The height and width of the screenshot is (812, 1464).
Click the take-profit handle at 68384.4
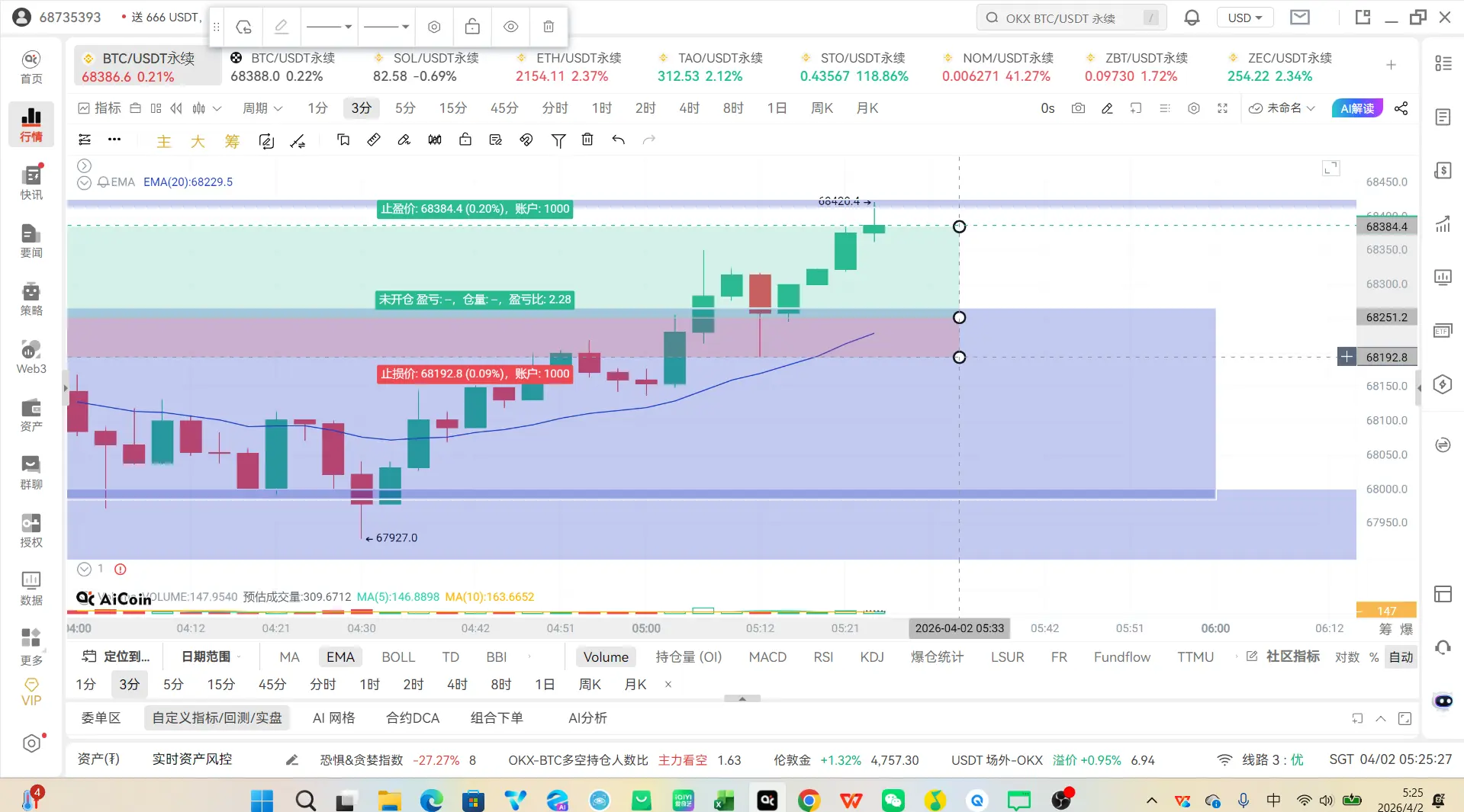(x=959, y=226)
